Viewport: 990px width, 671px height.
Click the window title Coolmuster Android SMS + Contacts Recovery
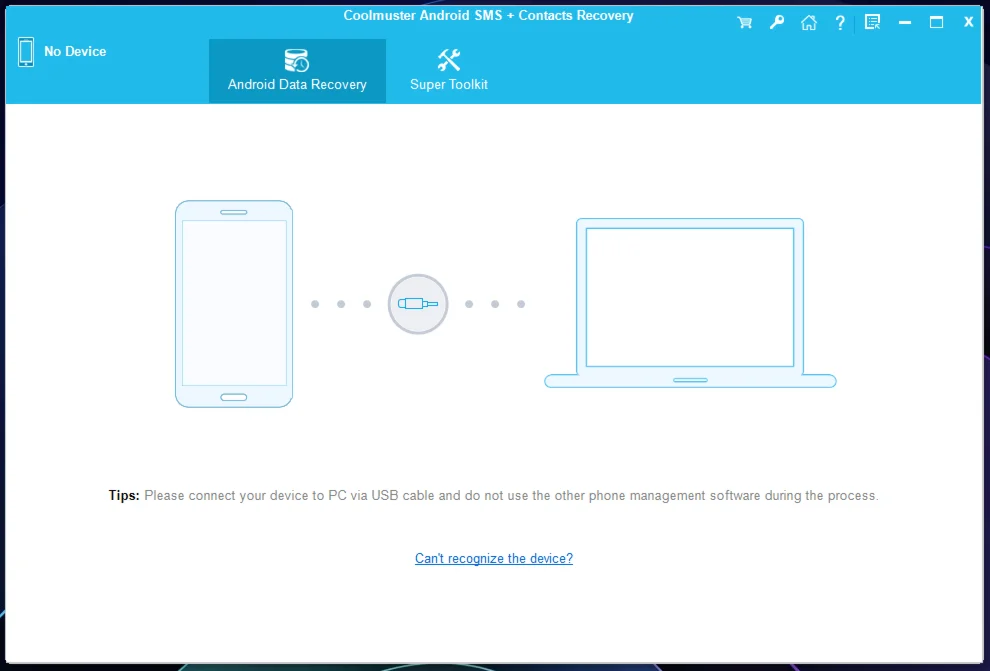click(488, 16)
